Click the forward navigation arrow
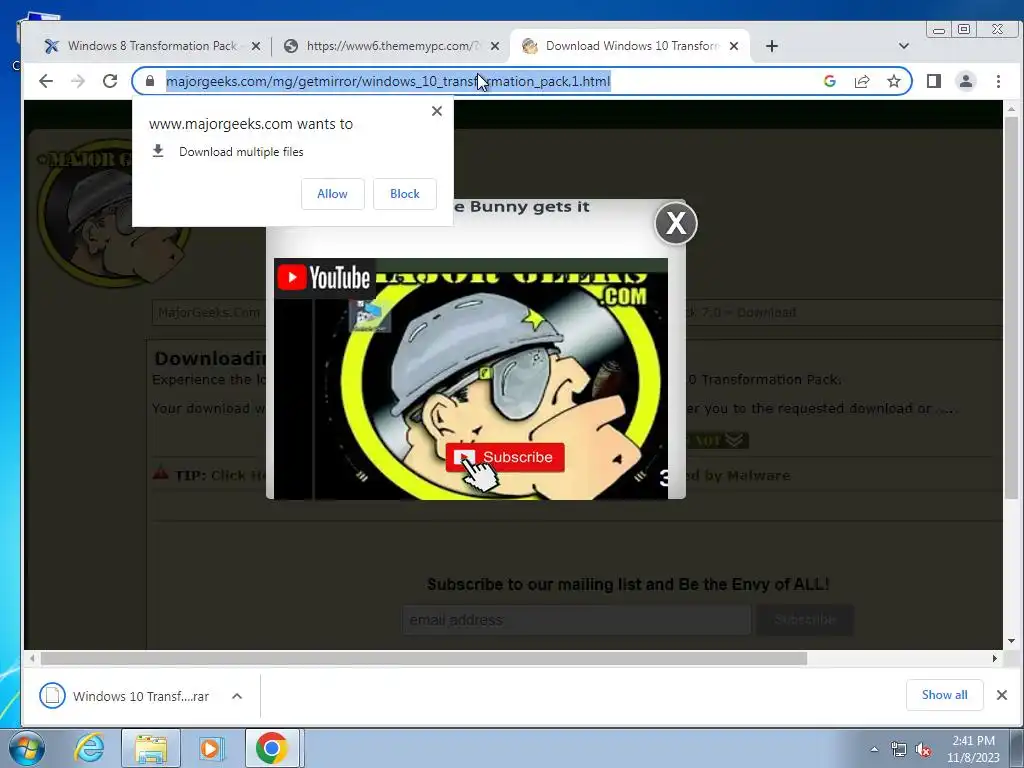 pyautogui.click(x=78, y=81)
